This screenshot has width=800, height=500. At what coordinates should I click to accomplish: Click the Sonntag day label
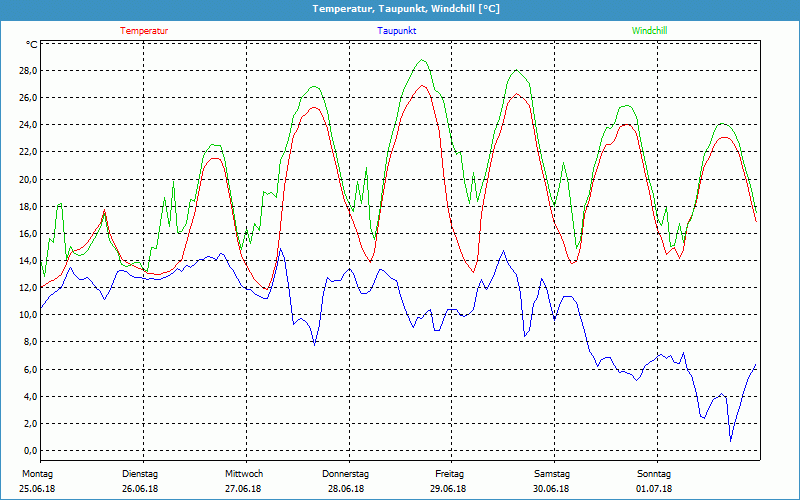pos(654,474)
